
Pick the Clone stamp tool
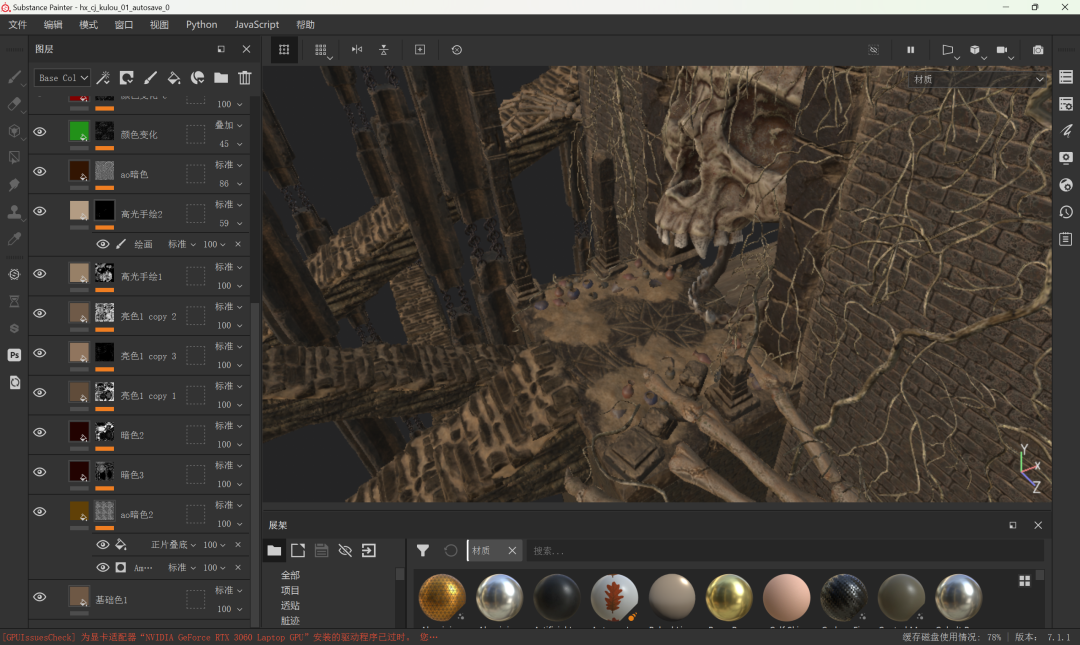(15, 212)
